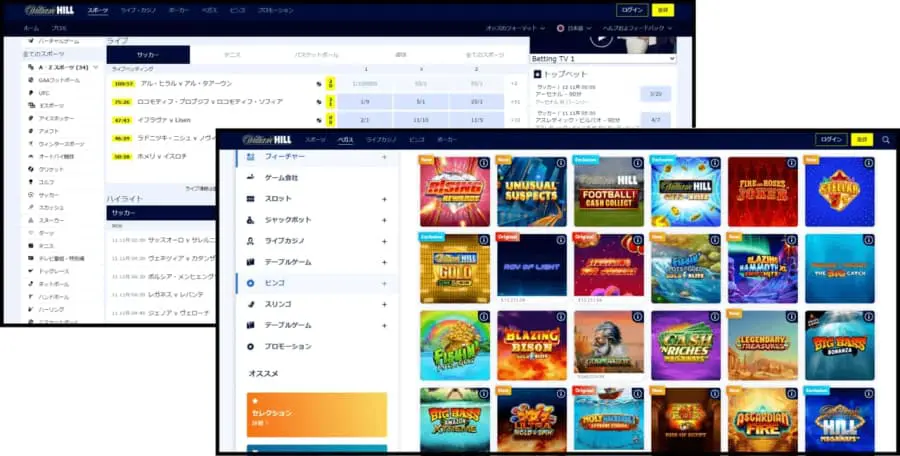This screenshot has width=900, height=456.
Task: Click レガネス v レバンテ highlight match
Action: tap(176, 295)
